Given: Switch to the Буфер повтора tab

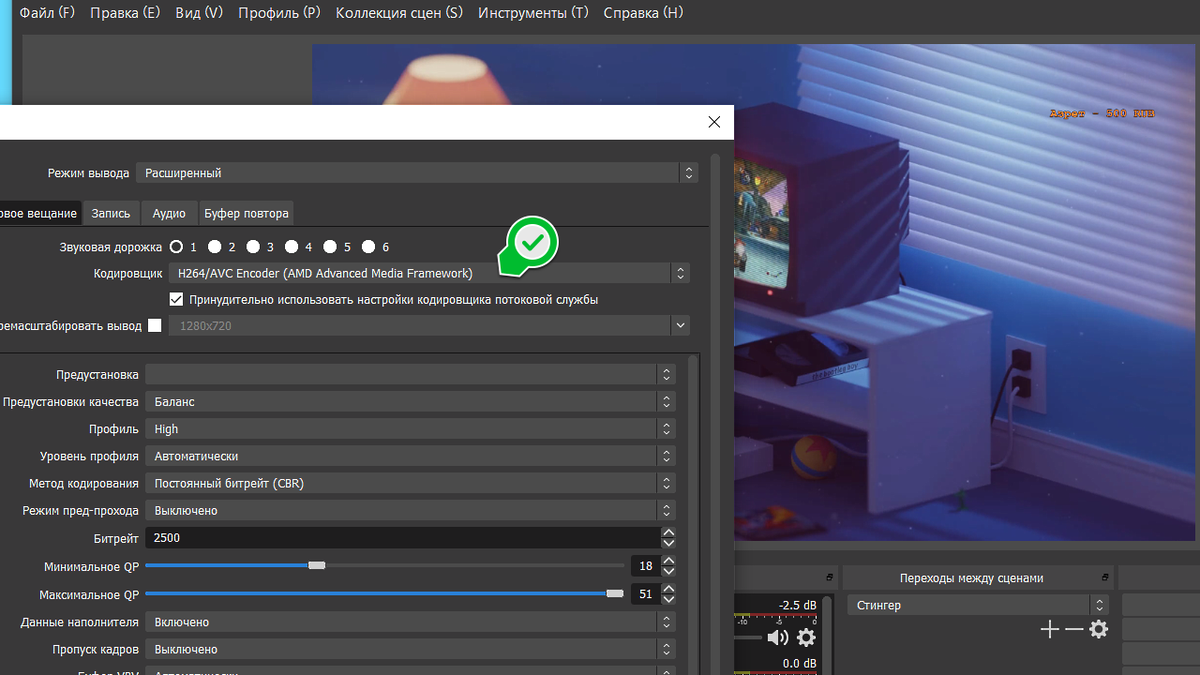Looking at the screenshot, I should pos(246,213).
